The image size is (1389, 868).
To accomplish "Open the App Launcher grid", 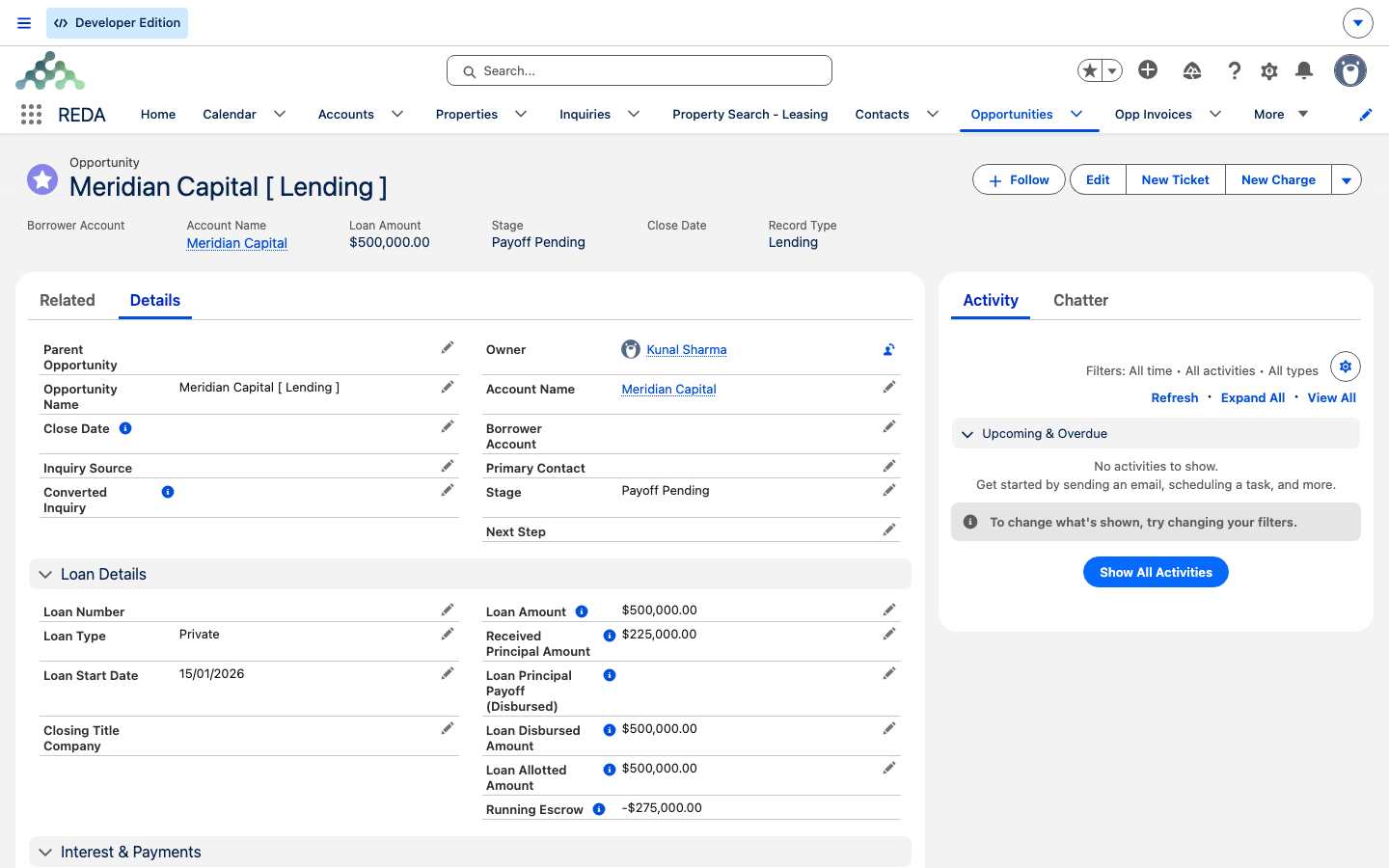I will (x=31, y=115).
